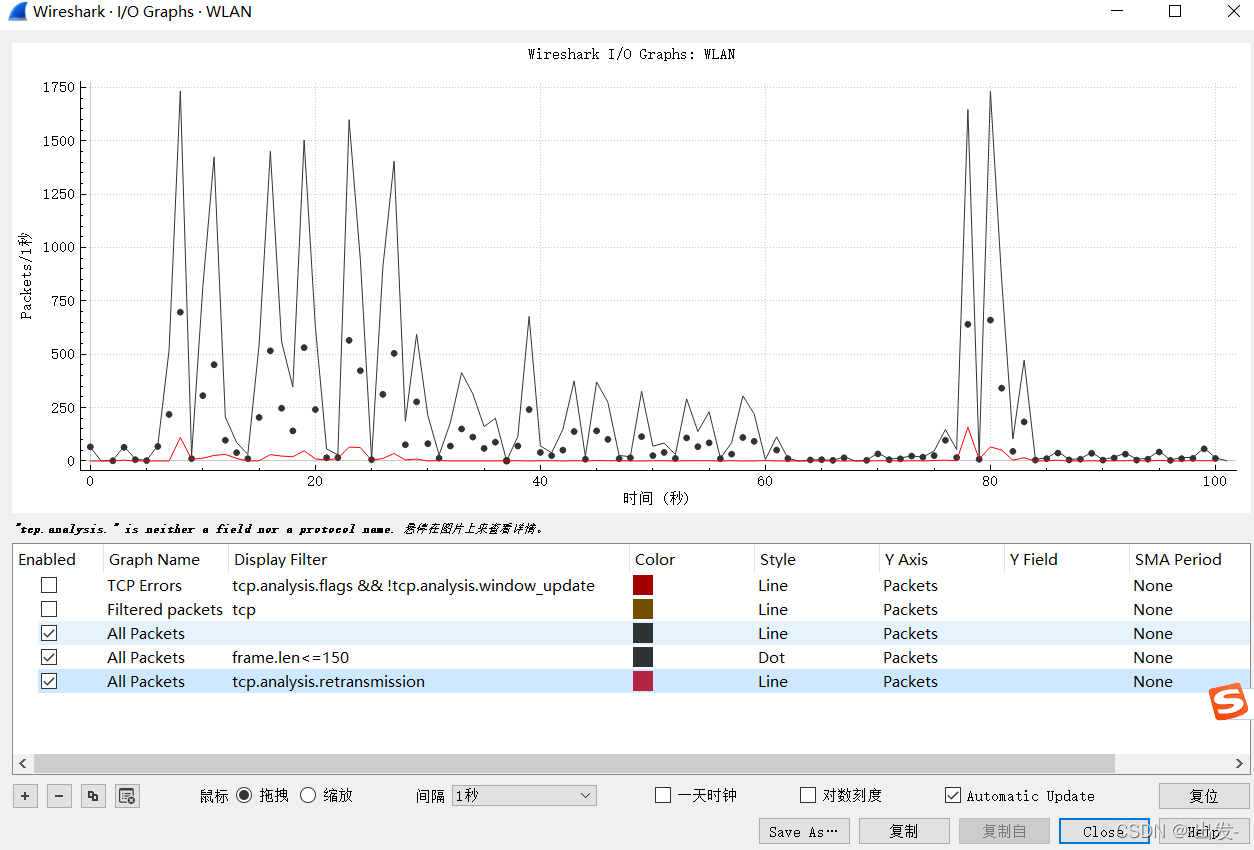1254x850 pixels.
Task: Pick the dark red color swatch for TCP Errors
Action: pos(643,585)
